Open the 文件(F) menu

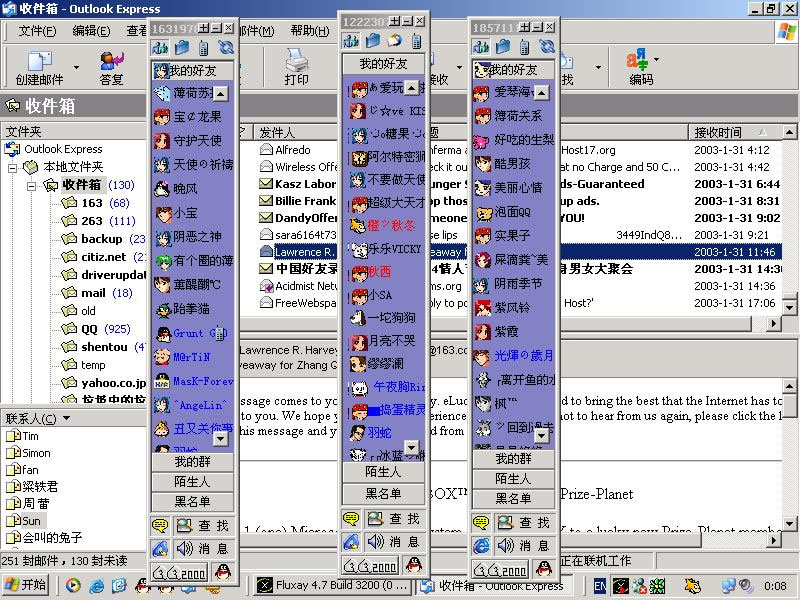37,31
